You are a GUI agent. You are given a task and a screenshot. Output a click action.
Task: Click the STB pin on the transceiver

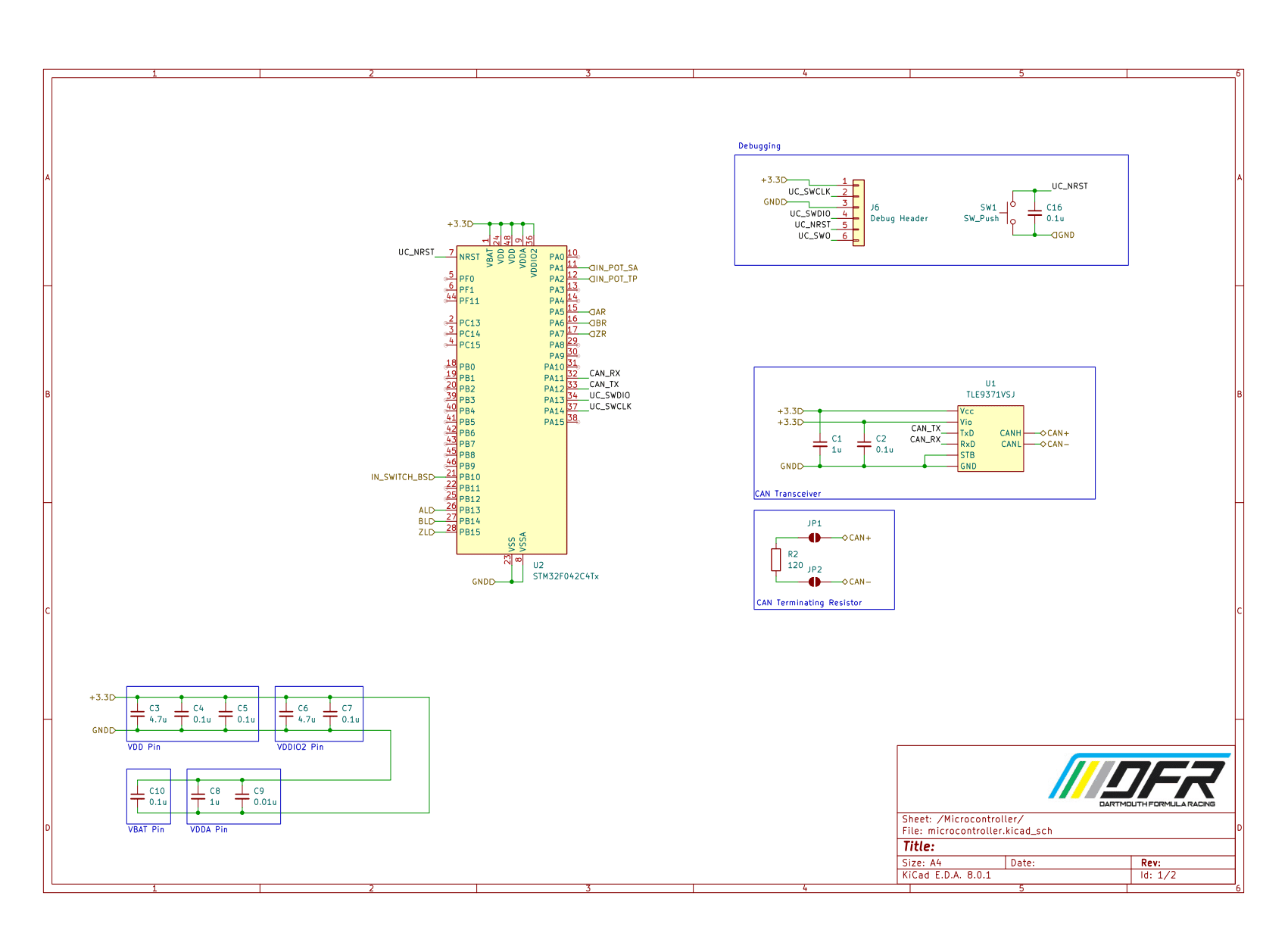tap(968, 455)
